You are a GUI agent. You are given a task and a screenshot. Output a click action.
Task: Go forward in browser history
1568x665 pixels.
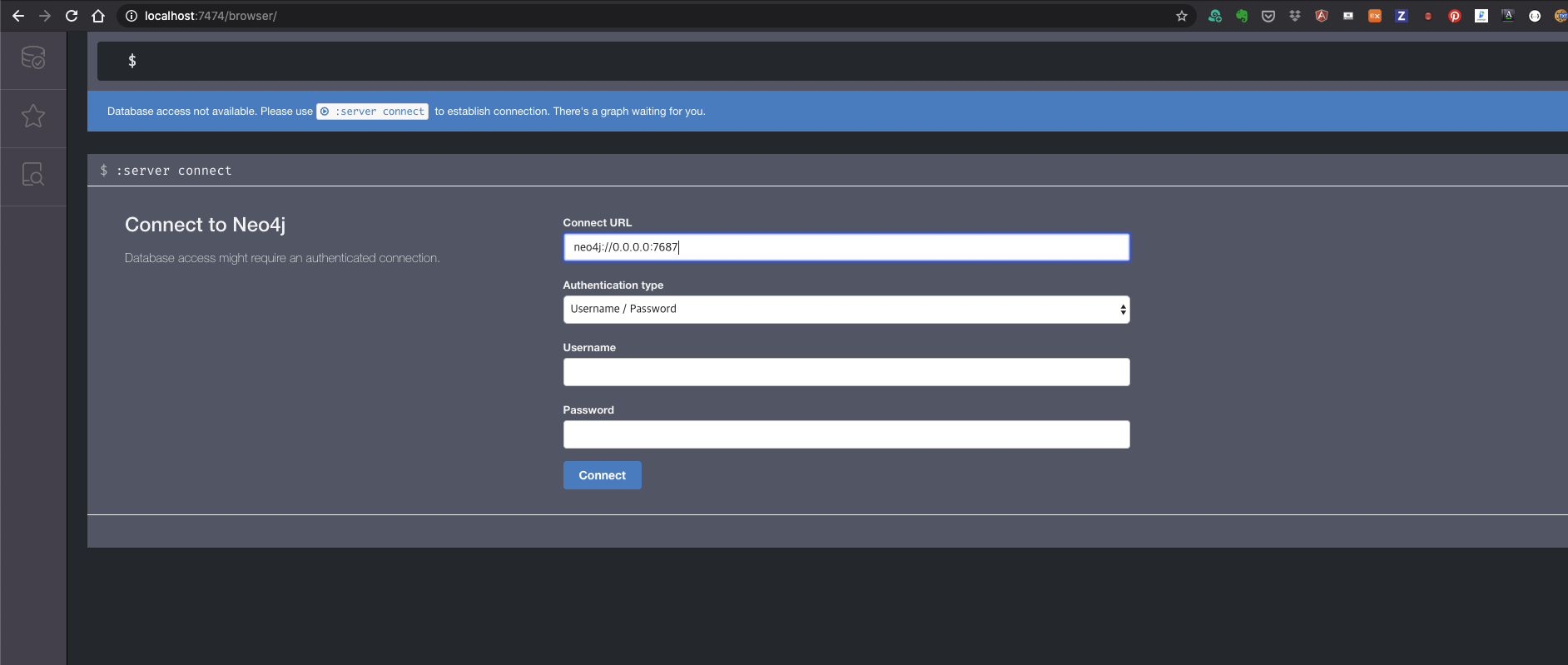(45, 16)
